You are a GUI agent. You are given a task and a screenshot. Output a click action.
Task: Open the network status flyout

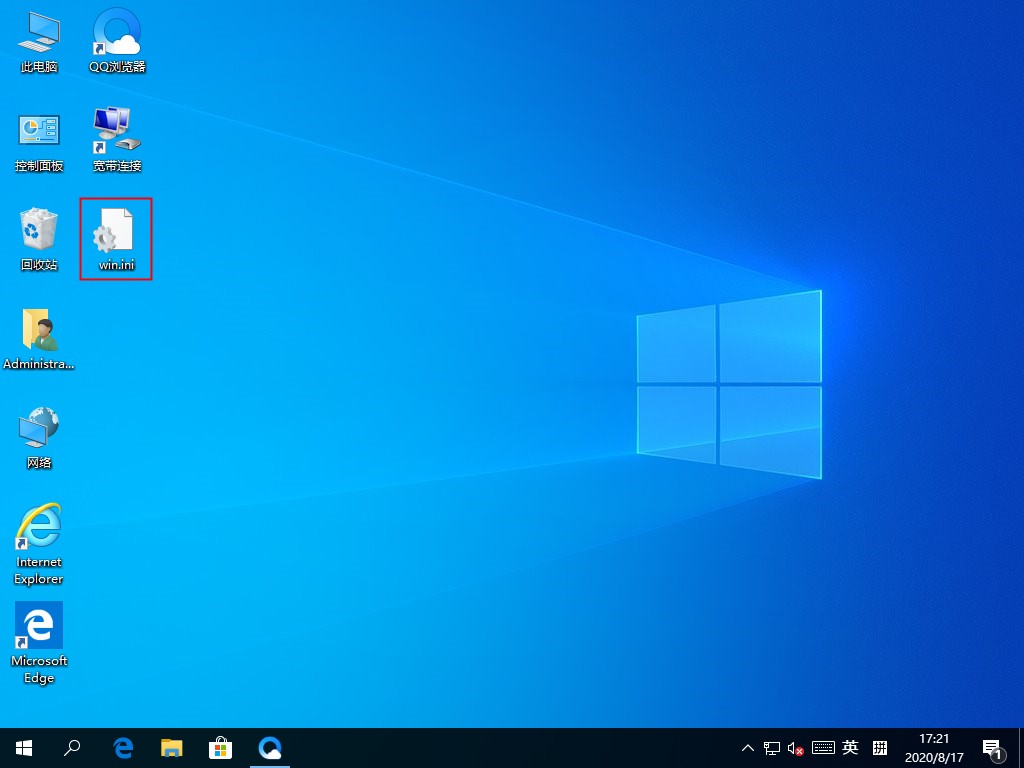pyautogui.click(x=771, y=748)
